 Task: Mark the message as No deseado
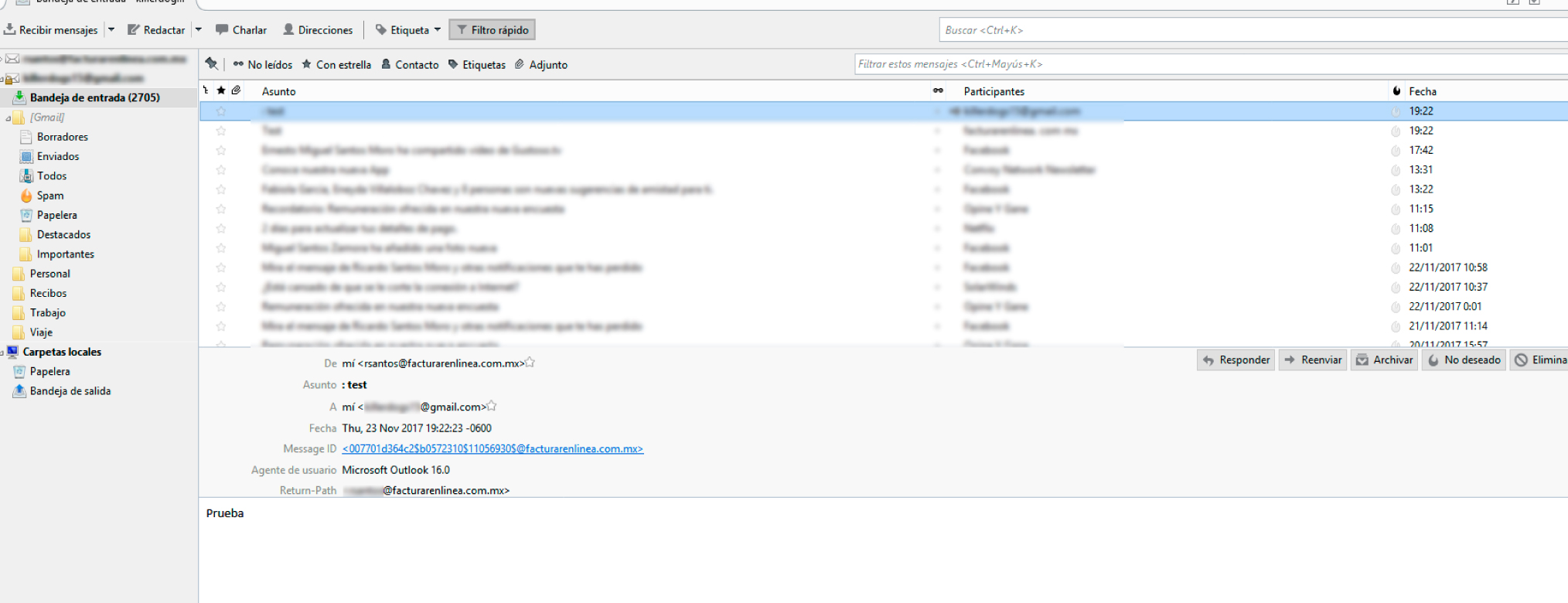coord(1464,359)
